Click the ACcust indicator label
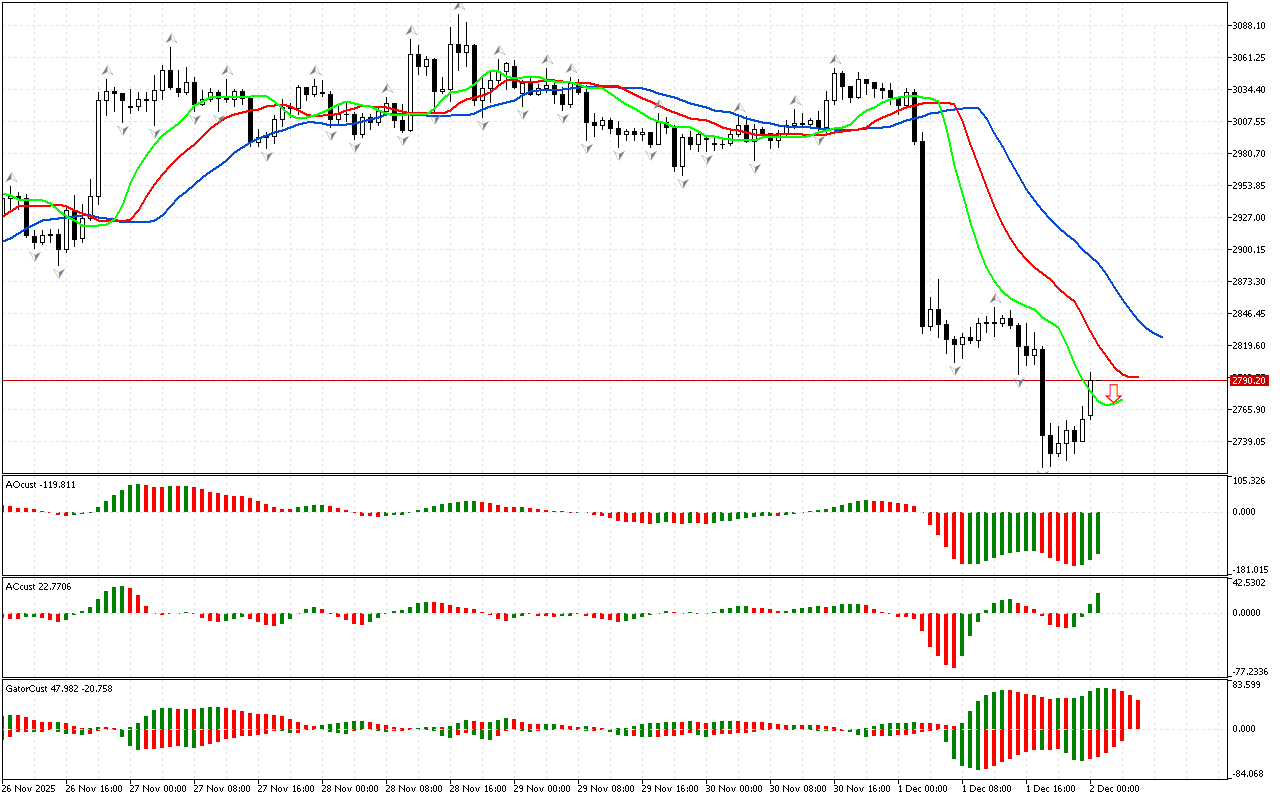Screen dimensions: 1280x800 [x=40, y=585]
